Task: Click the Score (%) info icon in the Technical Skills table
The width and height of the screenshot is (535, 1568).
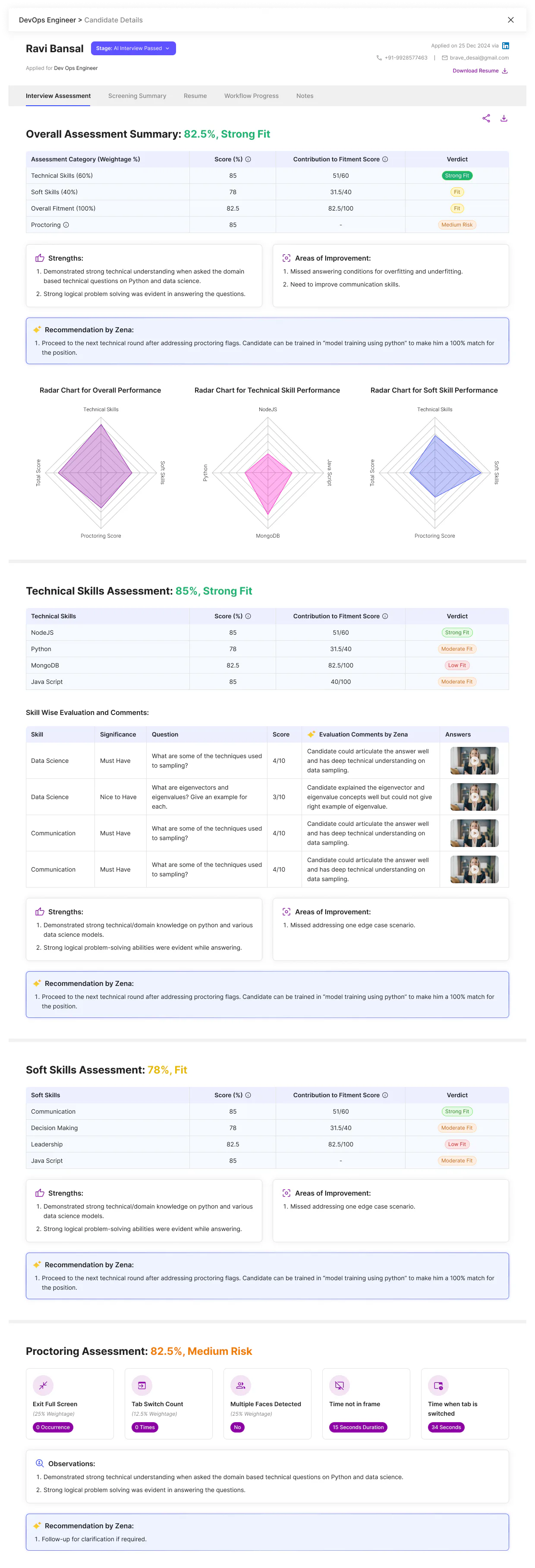Action: (x=248, y=616)
